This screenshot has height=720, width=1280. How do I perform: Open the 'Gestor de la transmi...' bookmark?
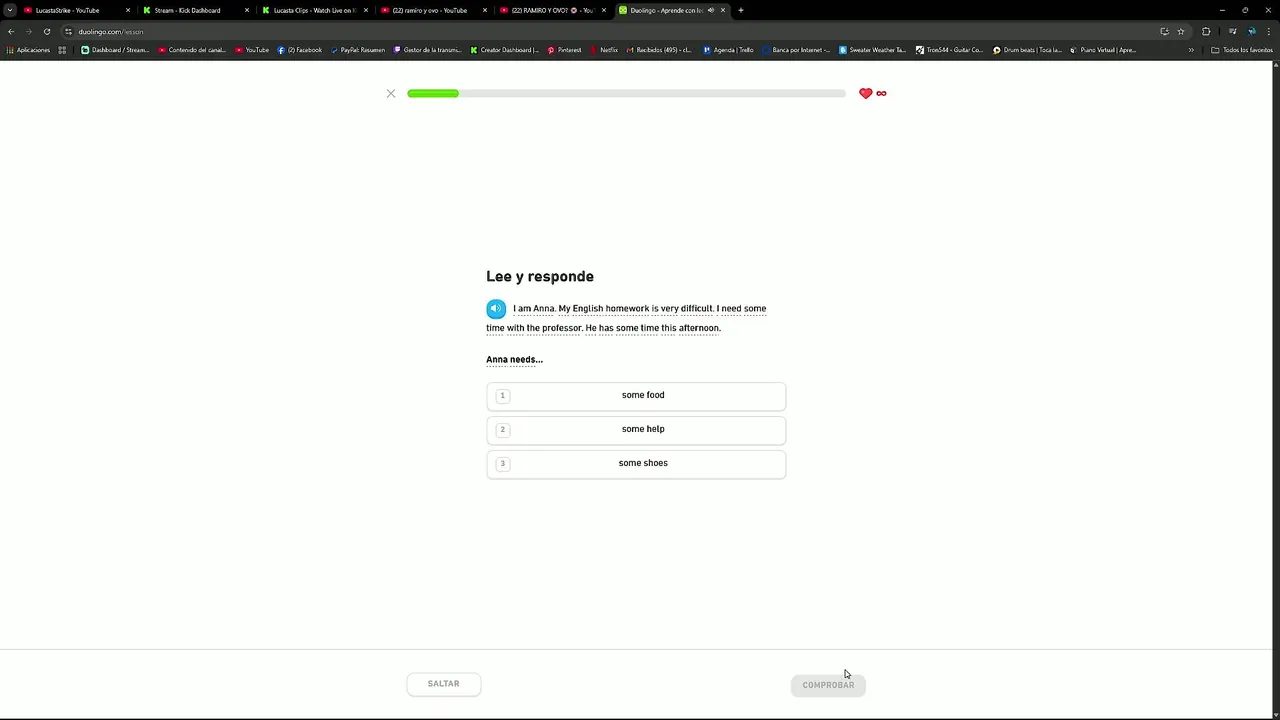coord(428,50)
